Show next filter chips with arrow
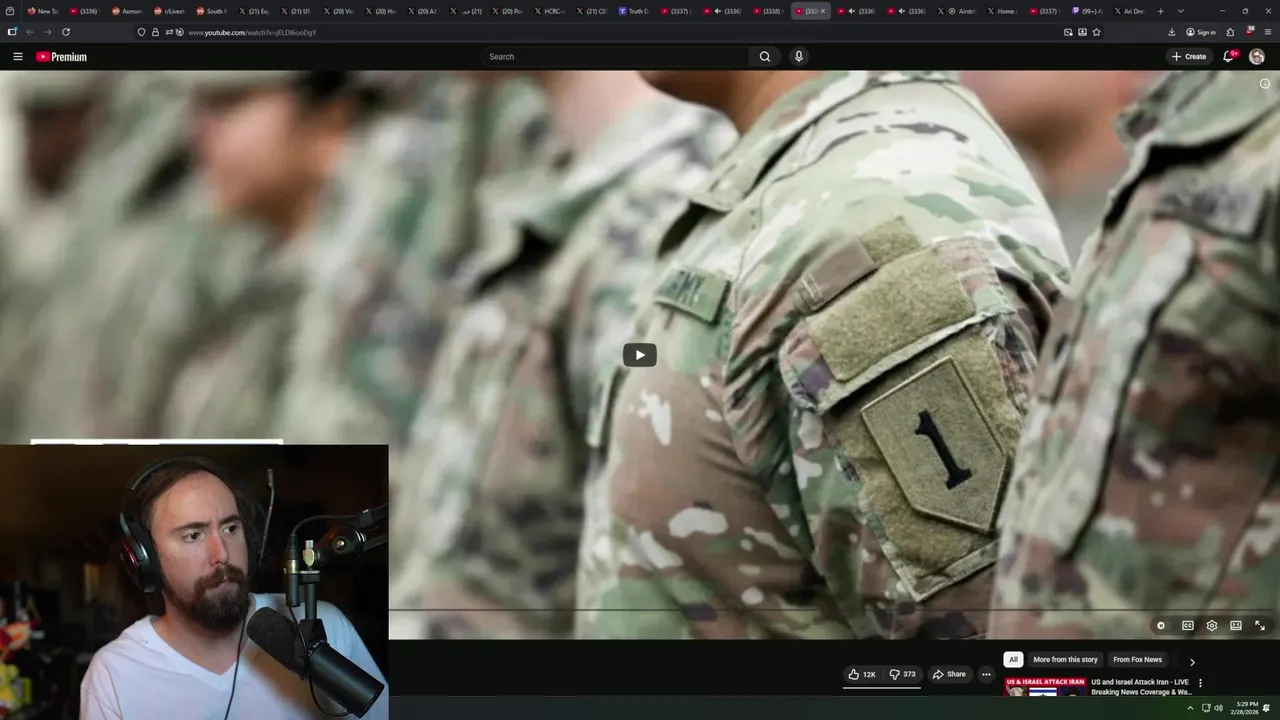1280x720 pixels. pos(1192,661)
